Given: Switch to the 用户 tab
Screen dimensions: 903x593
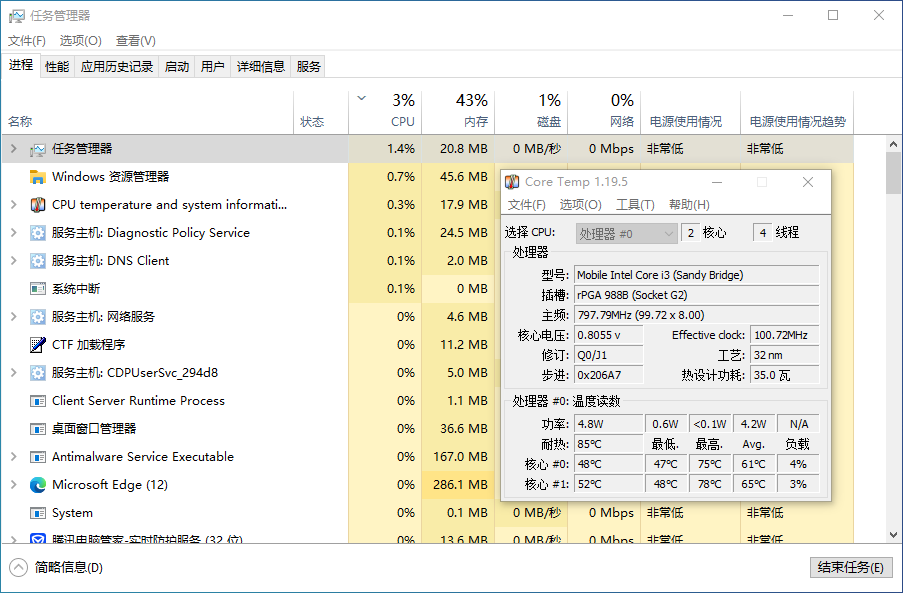Looking at the screenshot, I should (x=213, y=67).
